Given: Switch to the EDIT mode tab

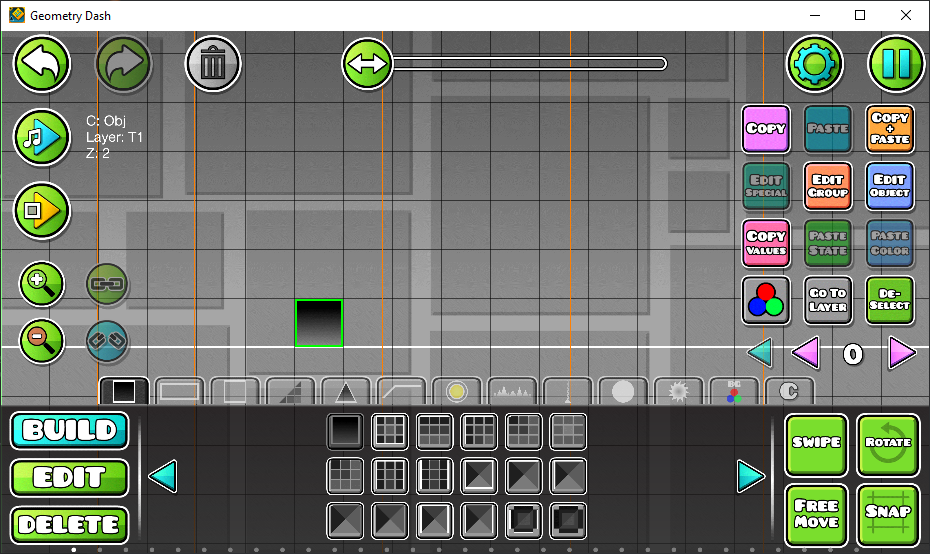Looking at the screenshot, I should (x=69, y=477).
